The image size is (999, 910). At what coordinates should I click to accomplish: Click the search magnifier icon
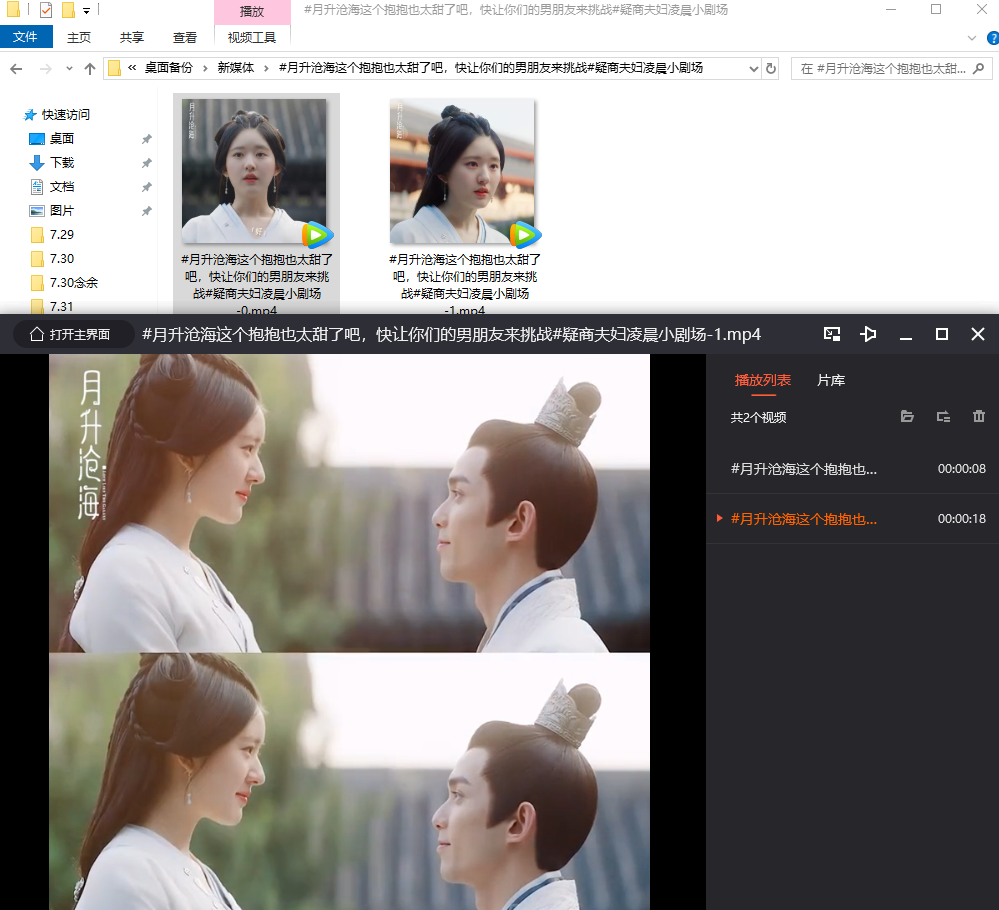click(x=979, y=68)
